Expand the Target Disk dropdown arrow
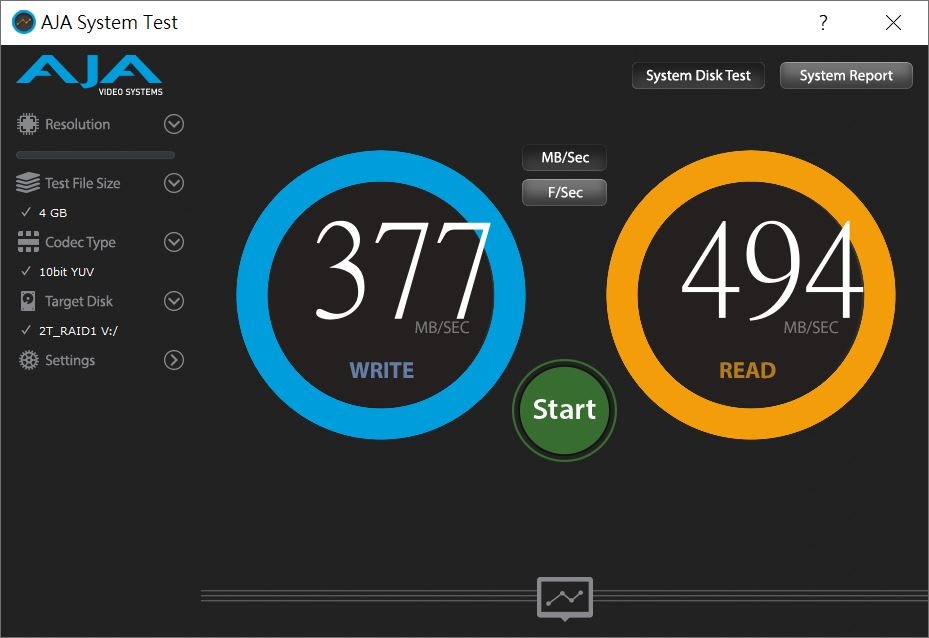929x638 pixels. point(174,301)
